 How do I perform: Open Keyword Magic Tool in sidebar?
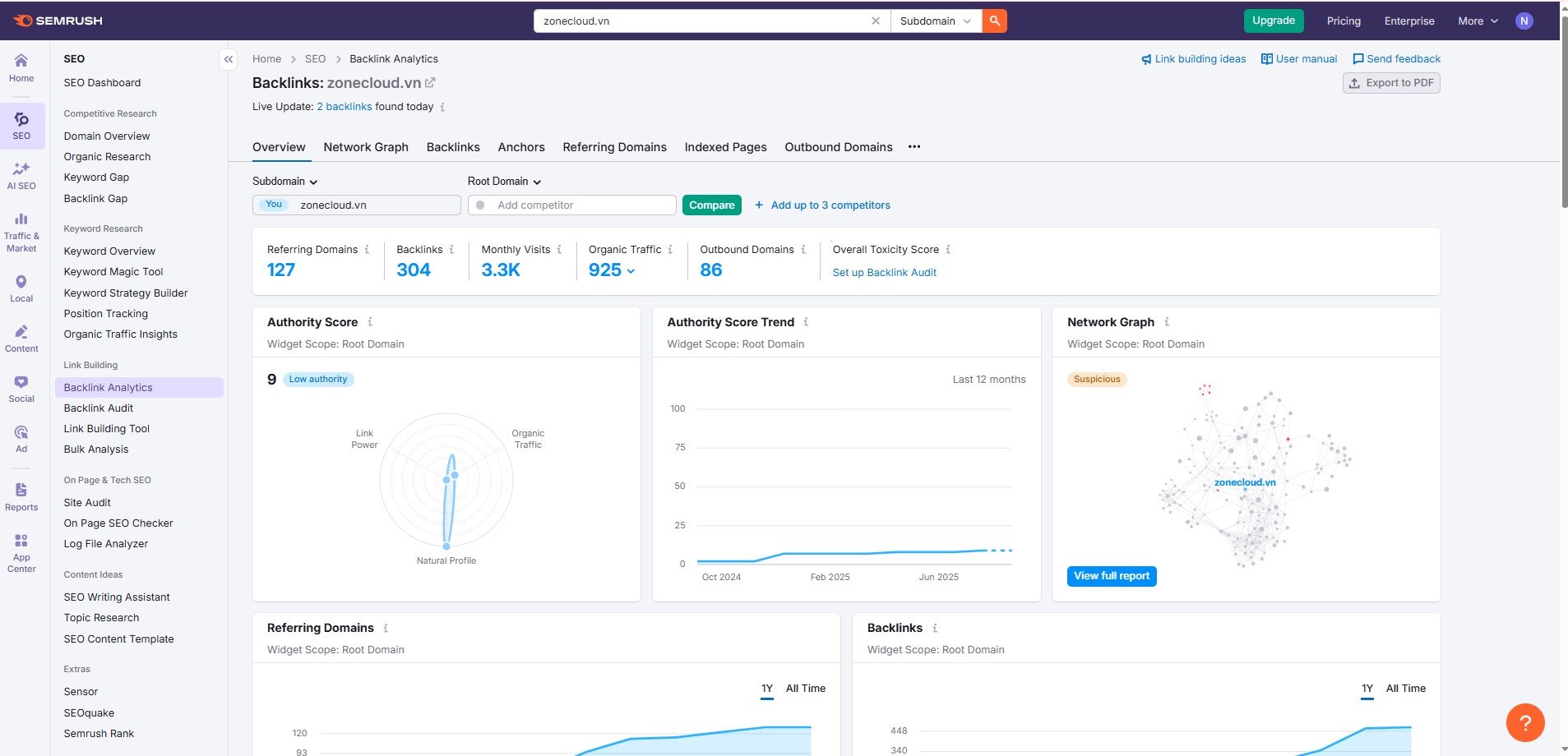tap(113, 272)
